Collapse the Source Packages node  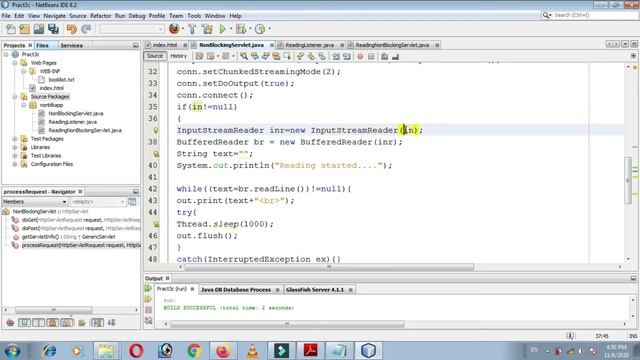click(15, 97)
